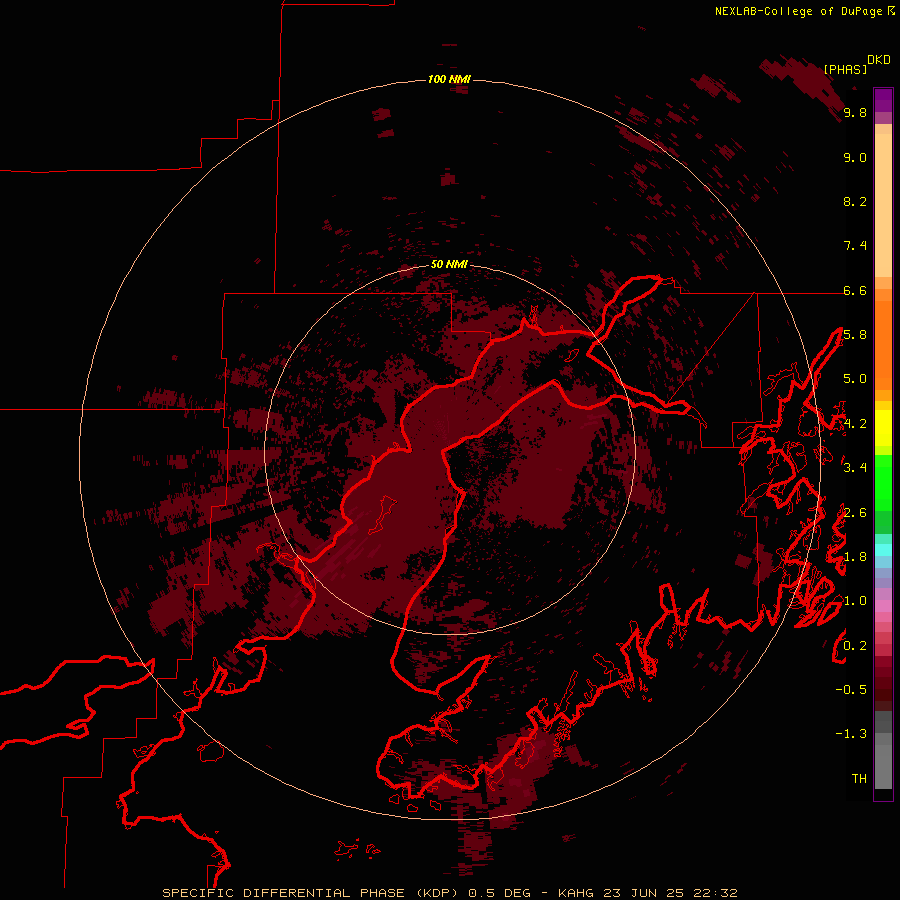Click the 1.0 value on the color scale
The height and width of the screenshot is (900, 900).
(855, 602)
